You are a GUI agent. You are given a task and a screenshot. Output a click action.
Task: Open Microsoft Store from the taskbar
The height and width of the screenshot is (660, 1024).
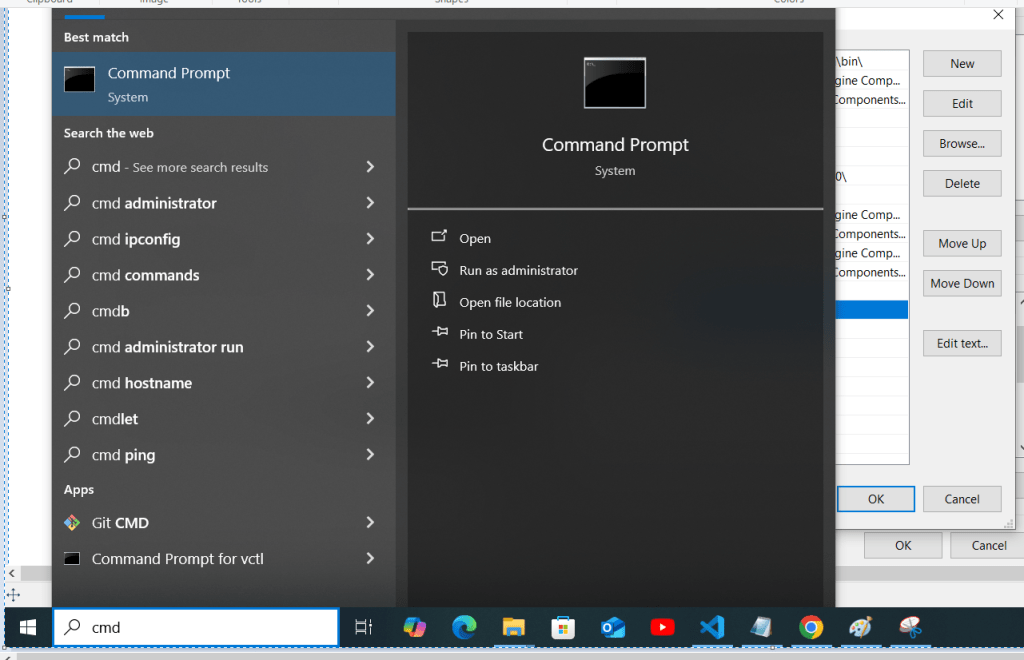563,627
